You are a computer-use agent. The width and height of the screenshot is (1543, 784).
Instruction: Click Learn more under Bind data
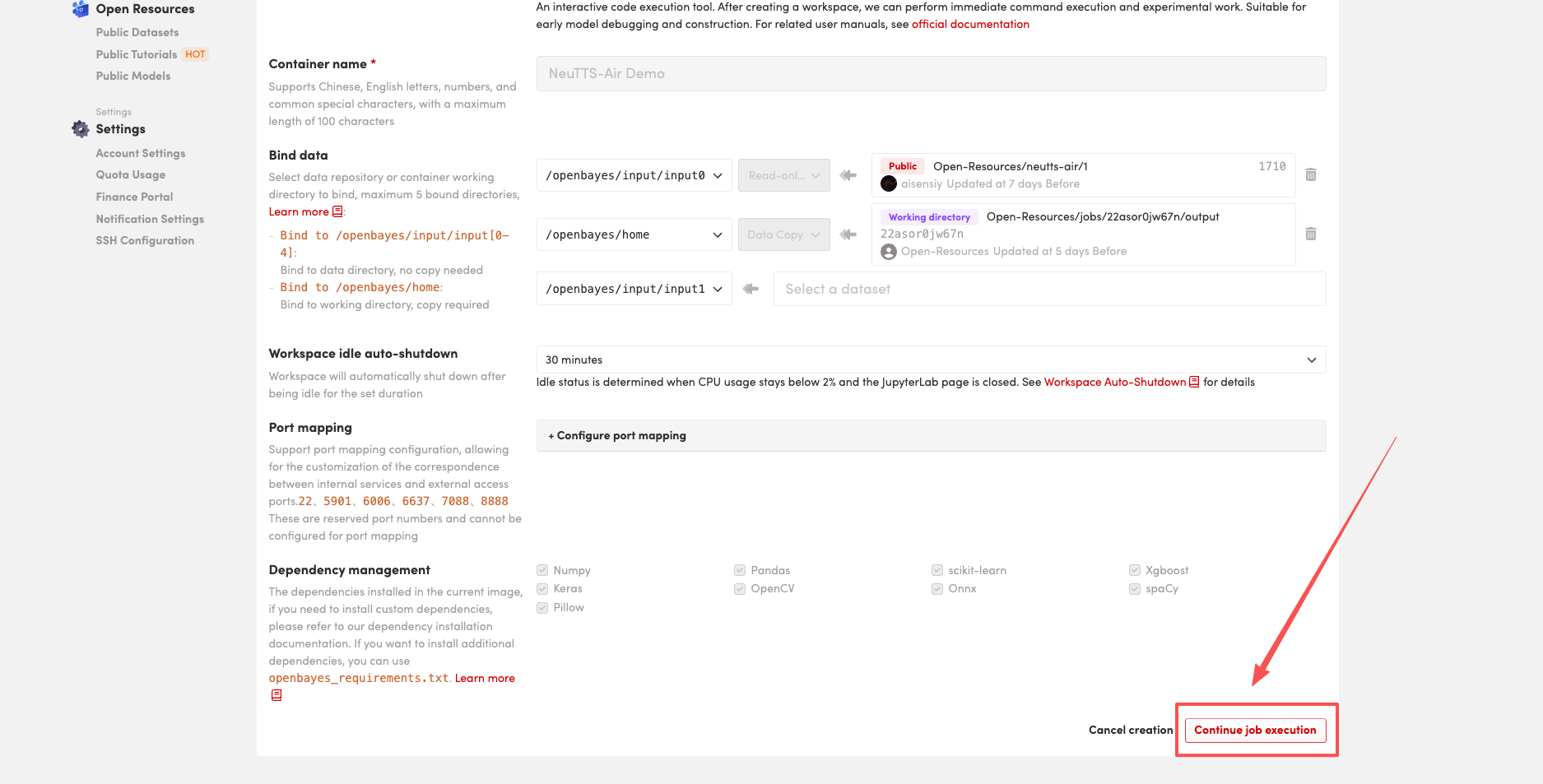(299, 211)
